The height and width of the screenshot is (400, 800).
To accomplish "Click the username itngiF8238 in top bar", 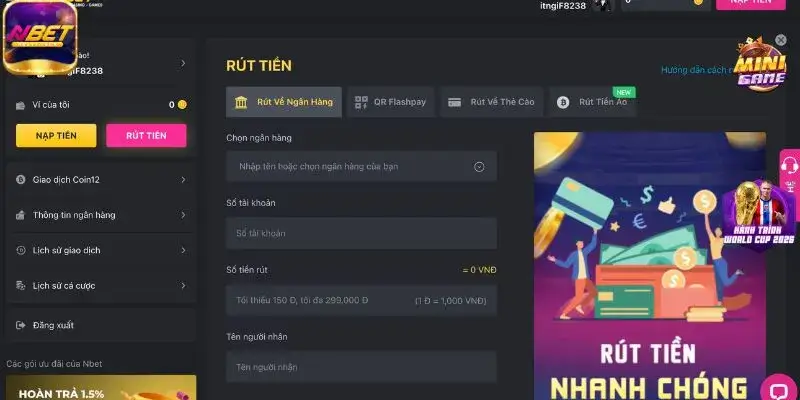I will pos(563,6).
